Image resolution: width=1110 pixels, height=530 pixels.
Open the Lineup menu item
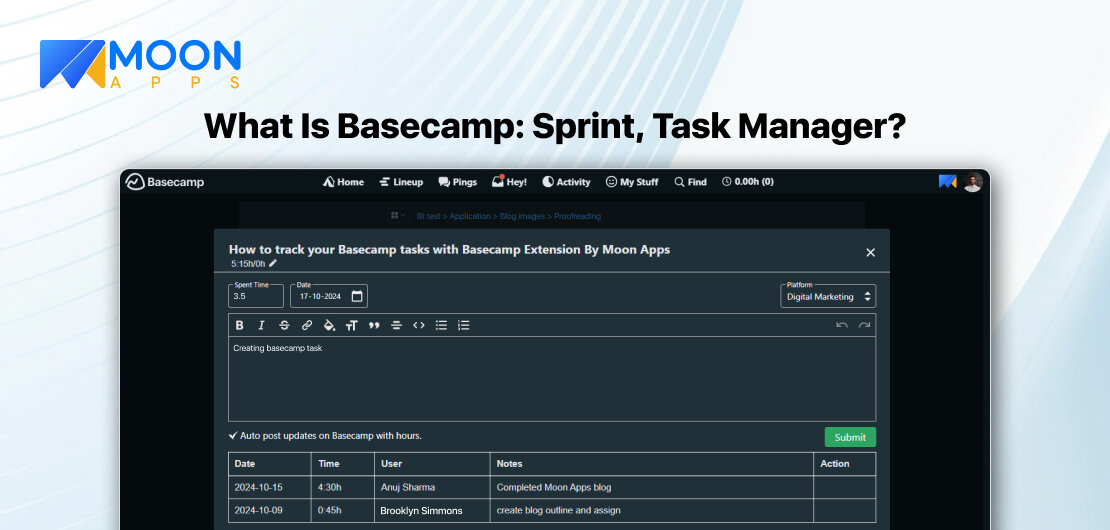401,182
